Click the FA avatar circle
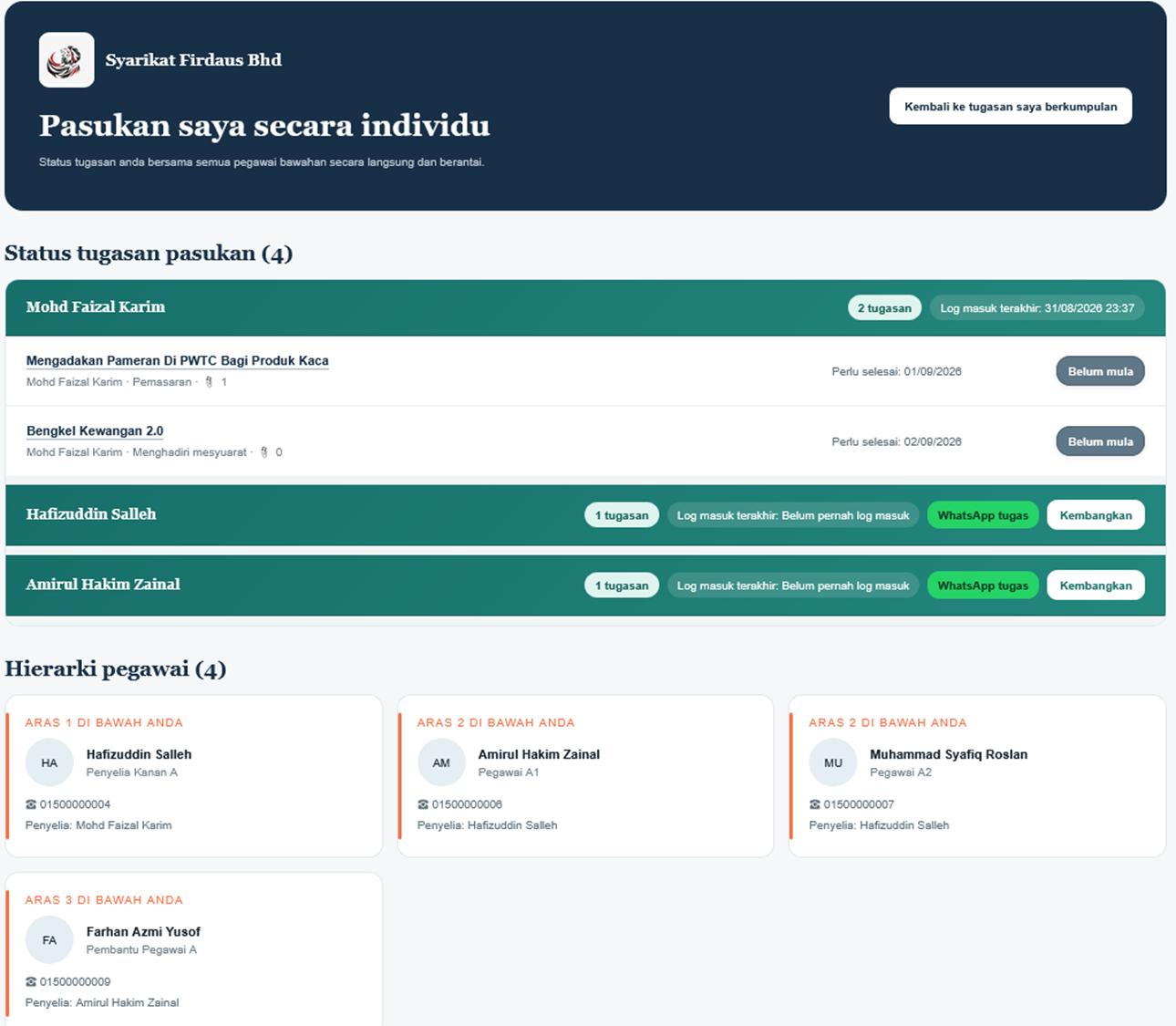The image size is (1176, 1026). (49, 939)
